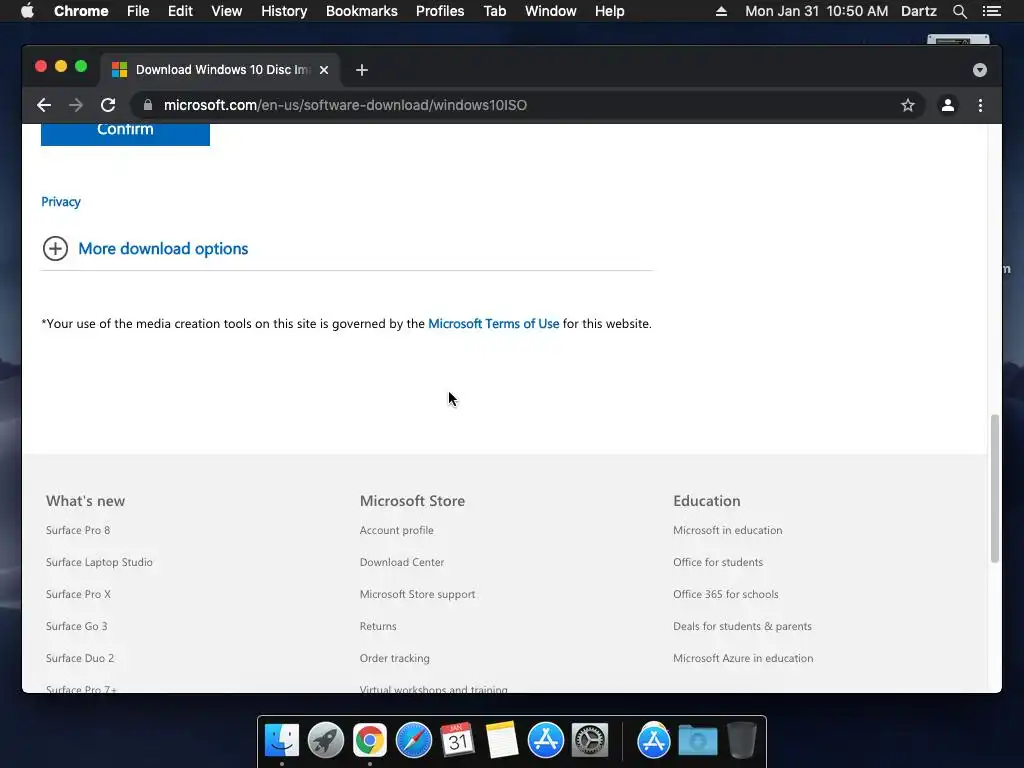Open a new tab with the plus button

[362, 70]
